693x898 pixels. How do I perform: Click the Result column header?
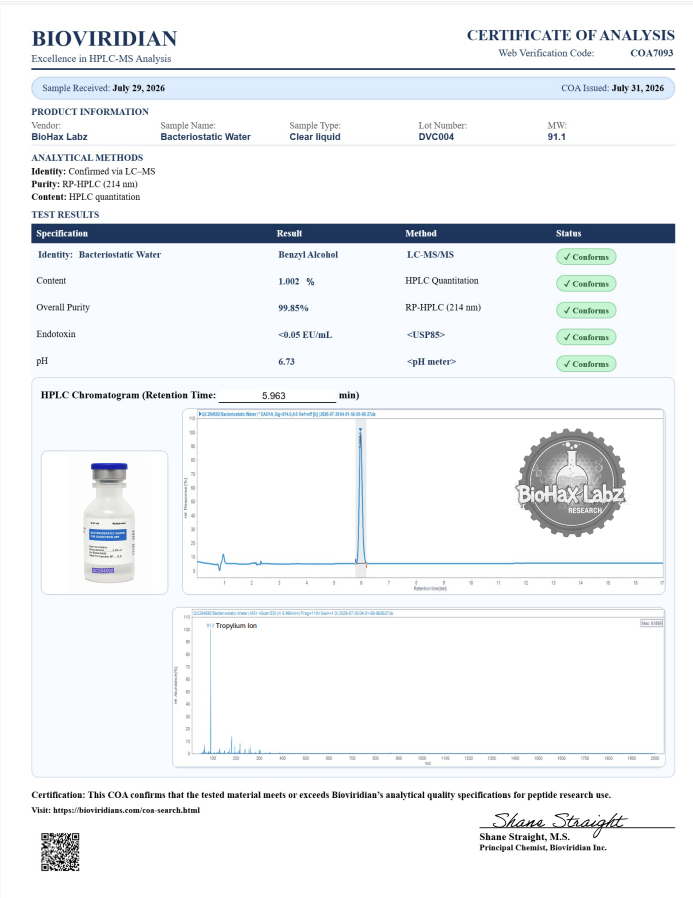289,234
